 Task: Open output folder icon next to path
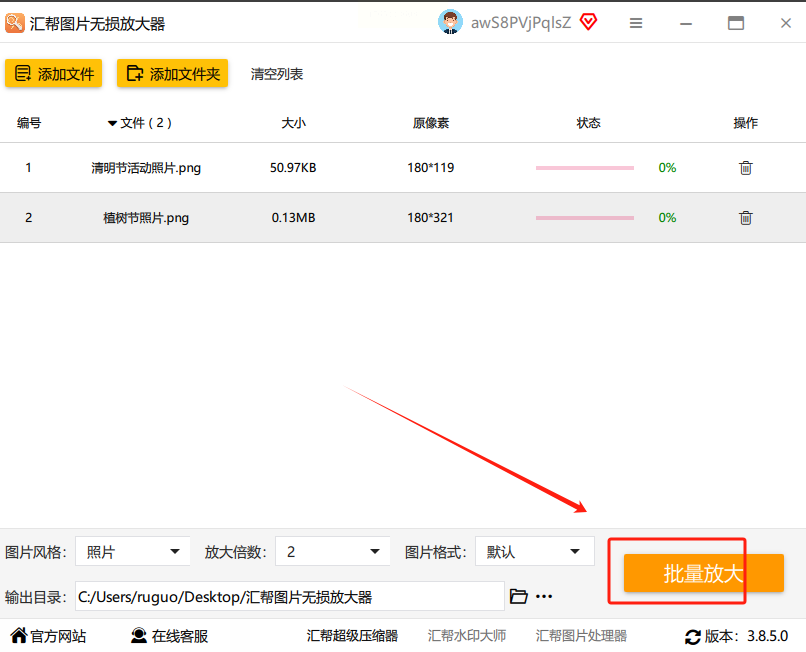pyautogui.click(x=519, y=596)
